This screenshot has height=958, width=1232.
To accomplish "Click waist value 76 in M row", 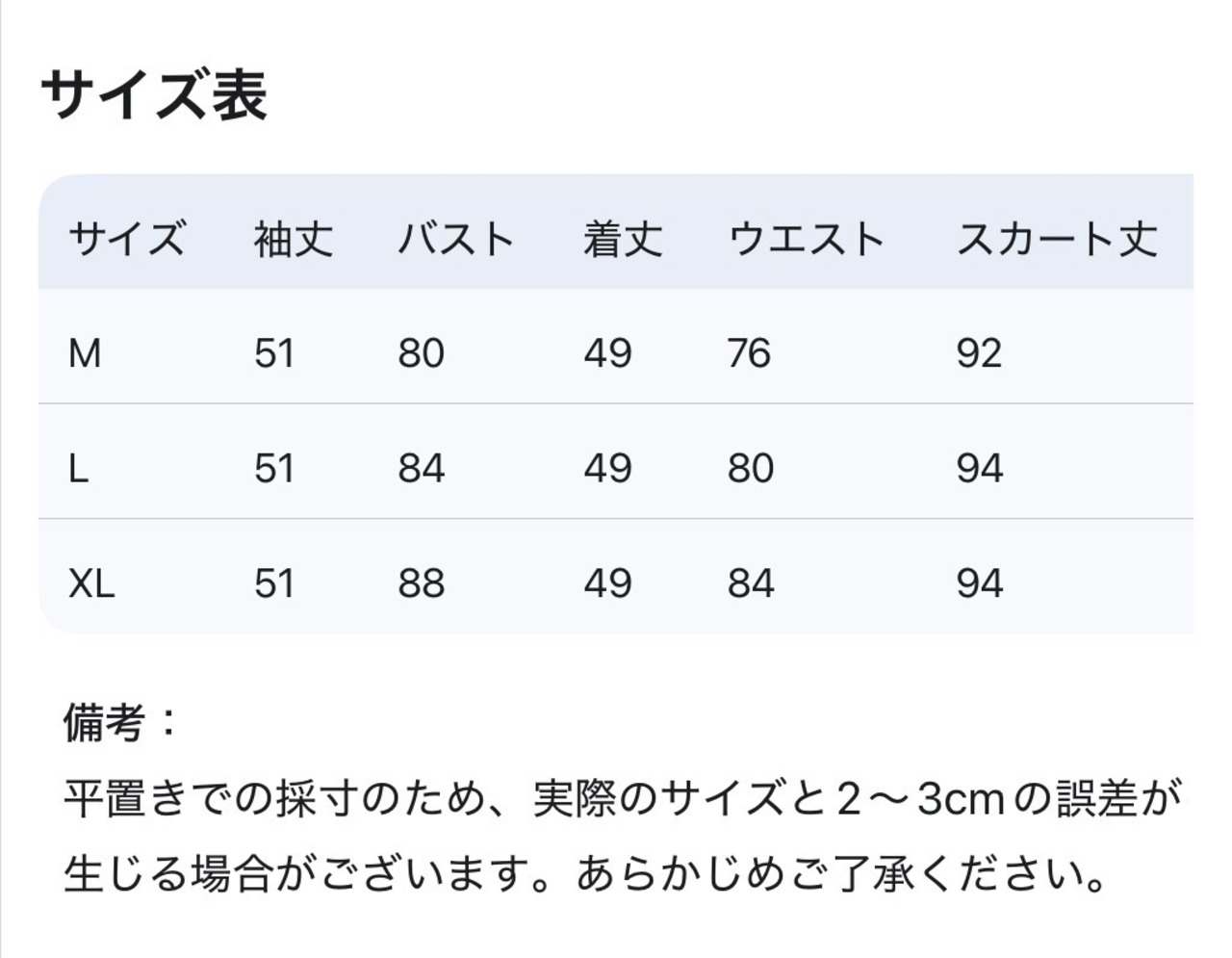I will (x=750, y=353).
